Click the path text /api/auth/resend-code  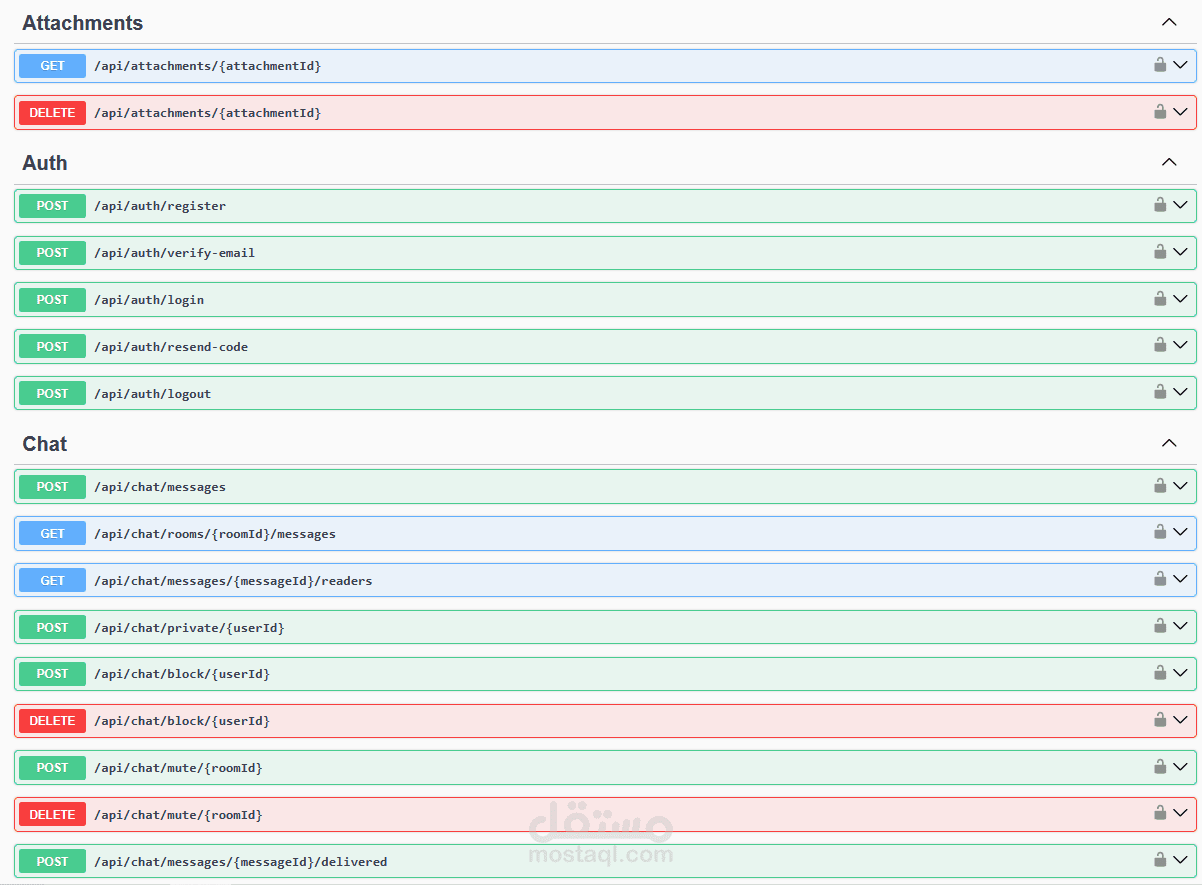tap(171, 347)
